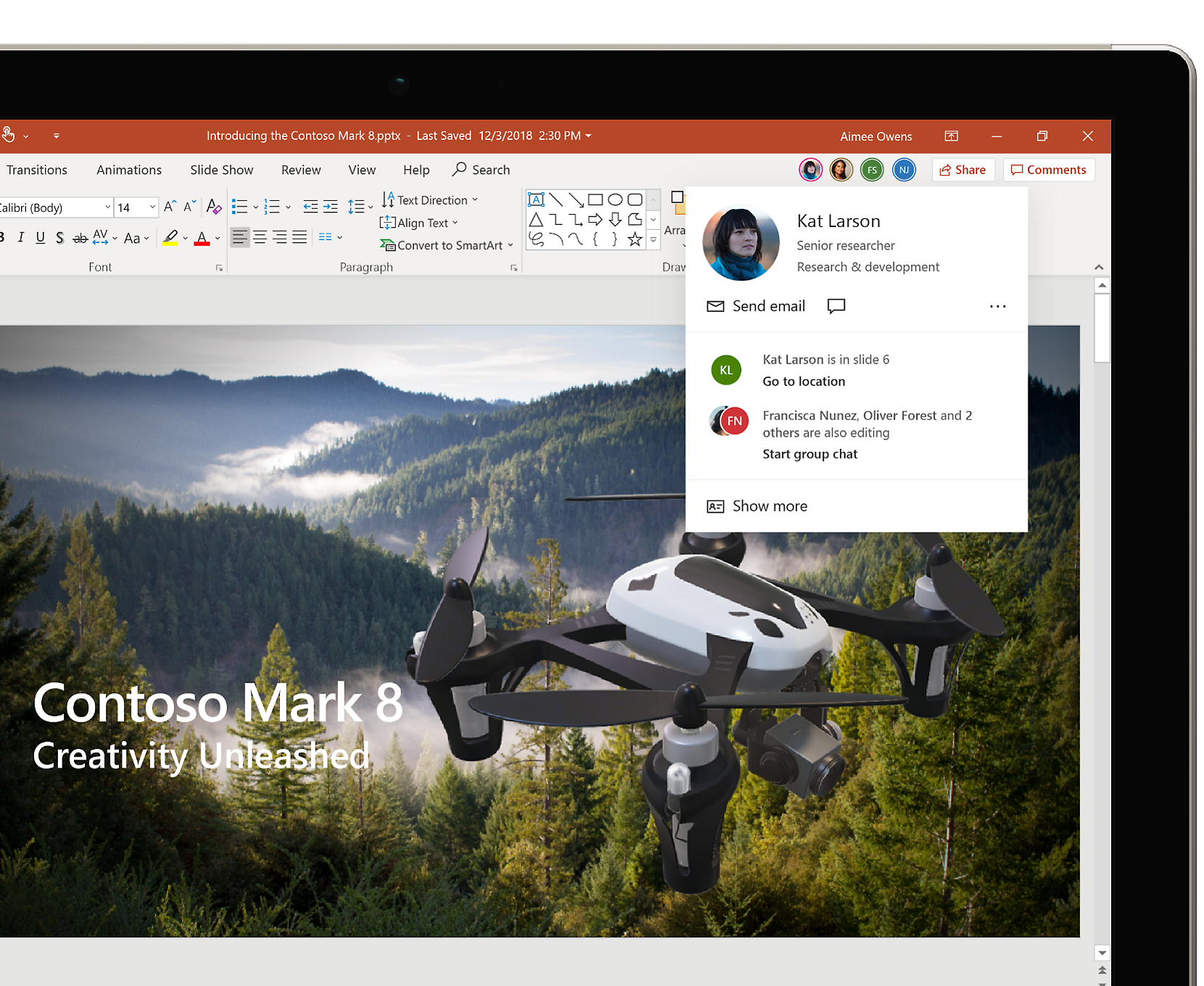1204x986 pixels.
Task: Click Ribbon Display Options icon
Action: pos(951,136)
